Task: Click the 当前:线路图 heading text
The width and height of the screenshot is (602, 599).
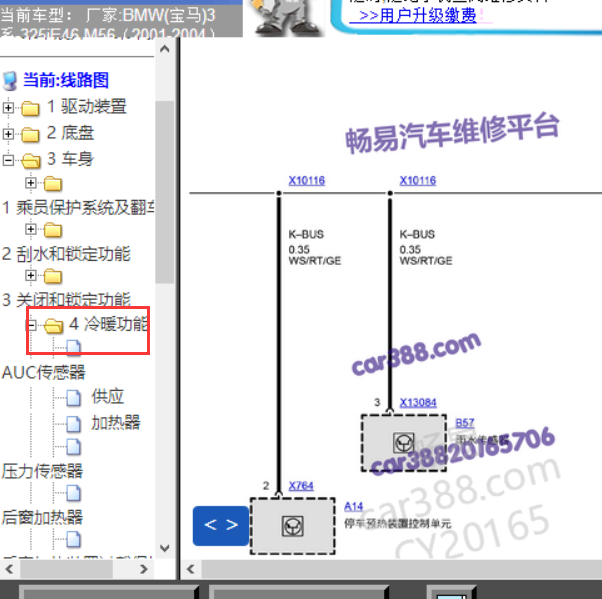Action: pyautogui.click(x=66, y=80)
